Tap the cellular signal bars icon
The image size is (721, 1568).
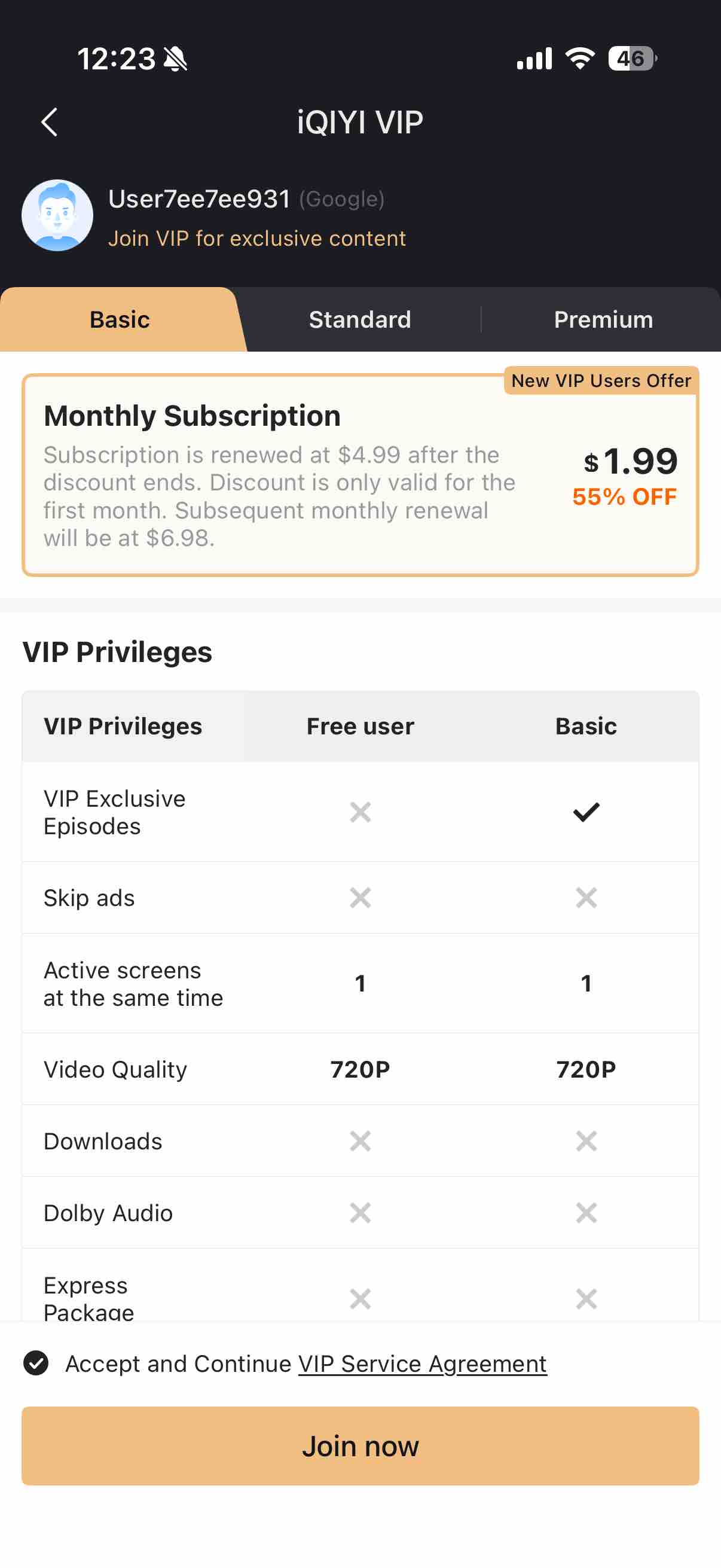tap(534, 59)
